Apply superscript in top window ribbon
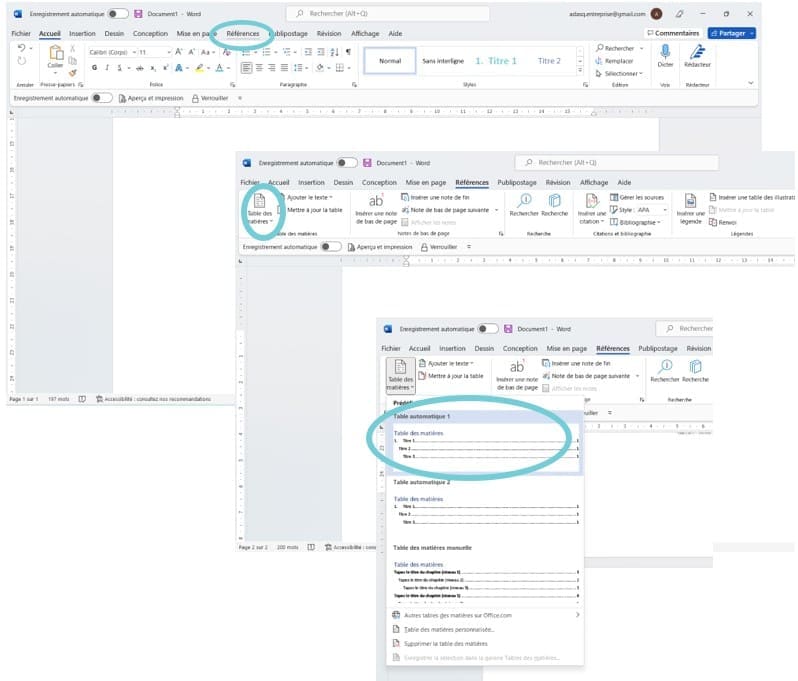 tap(166, 68)
